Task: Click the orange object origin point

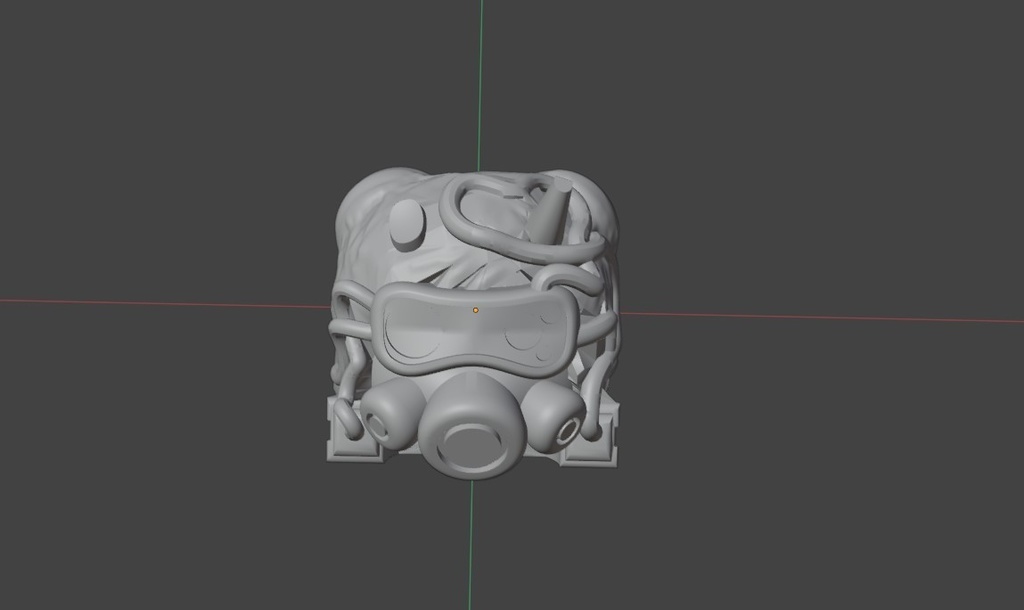Action: pos(475,311)
